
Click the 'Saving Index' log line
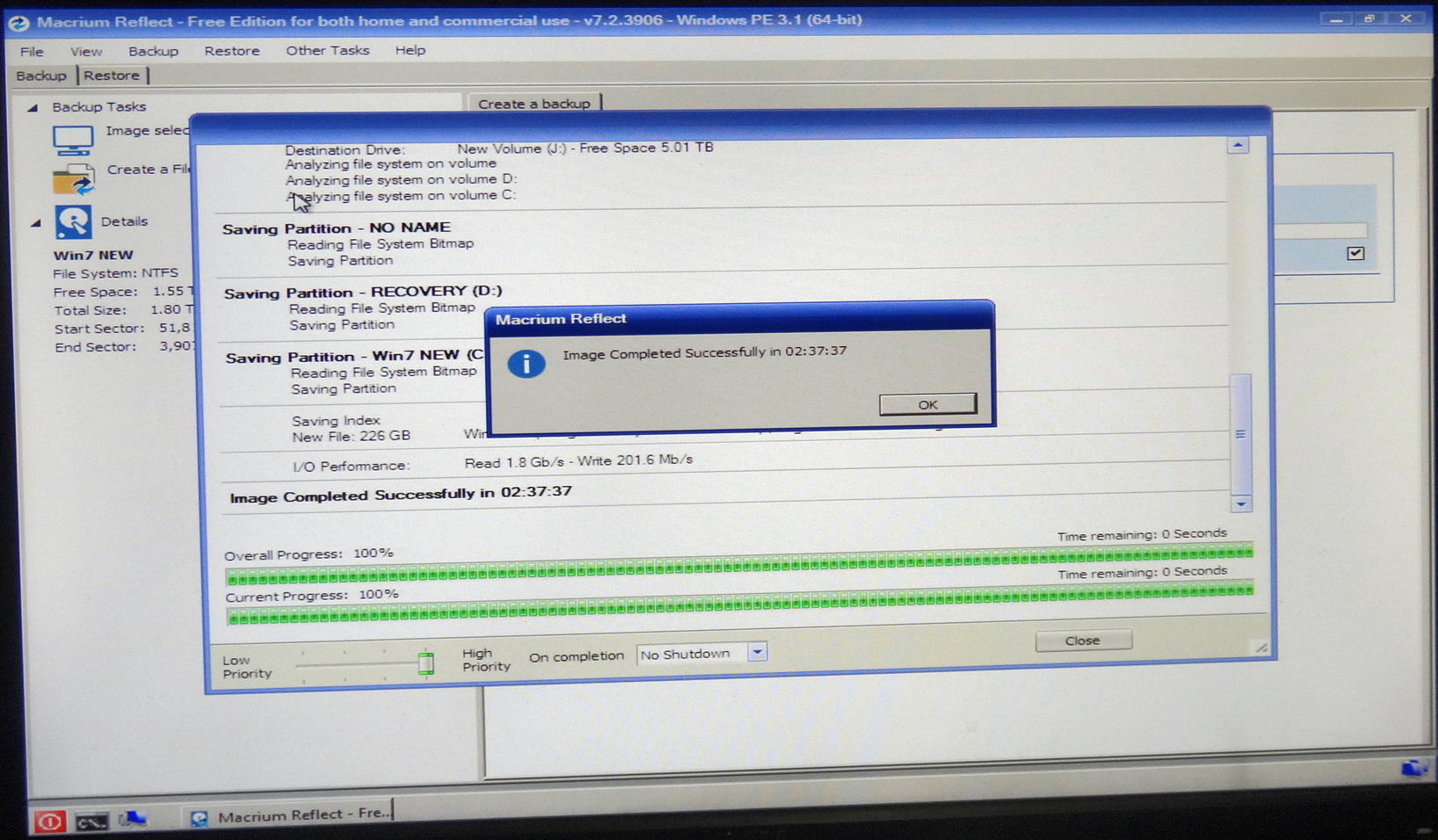336,421
